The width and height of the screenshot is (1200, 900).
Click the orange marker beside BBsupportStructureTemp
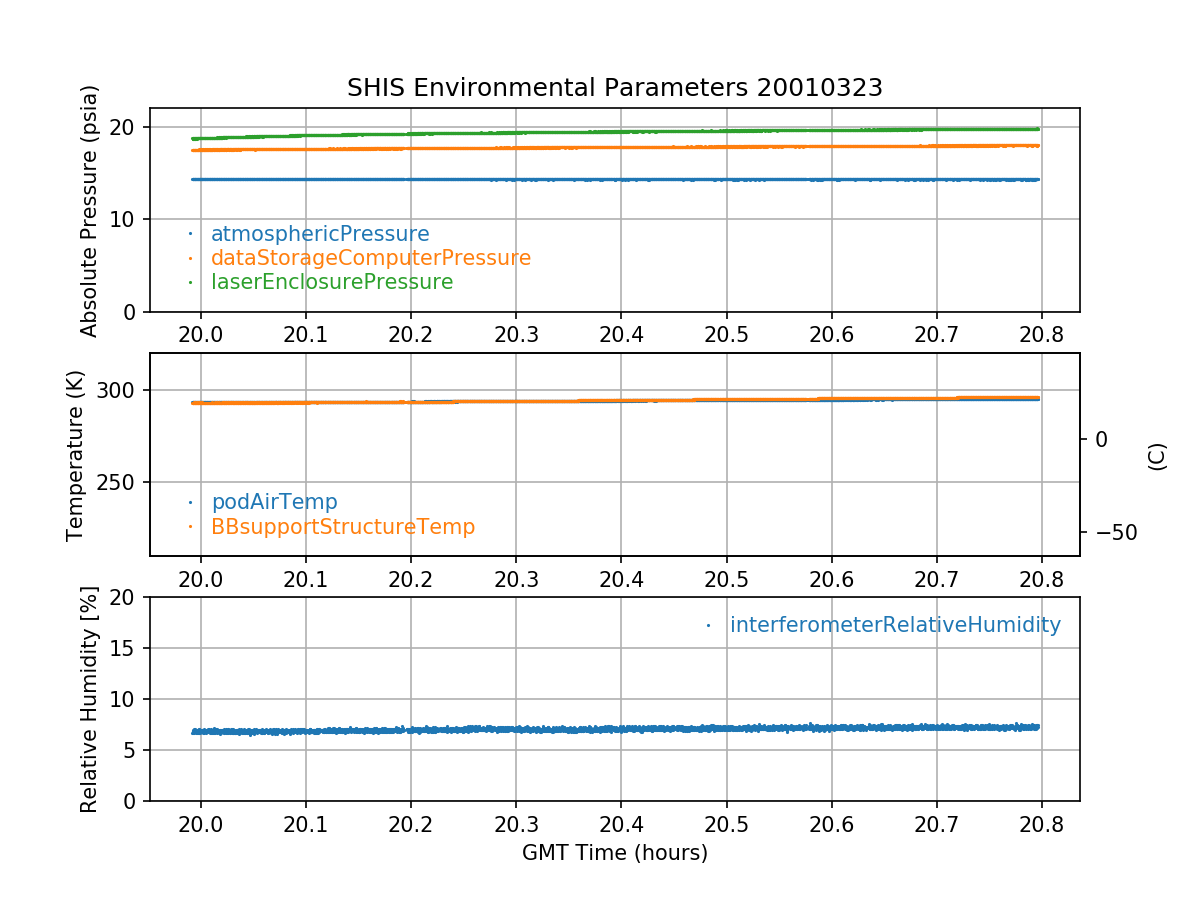pyautogui.click(x=190, y=527)
